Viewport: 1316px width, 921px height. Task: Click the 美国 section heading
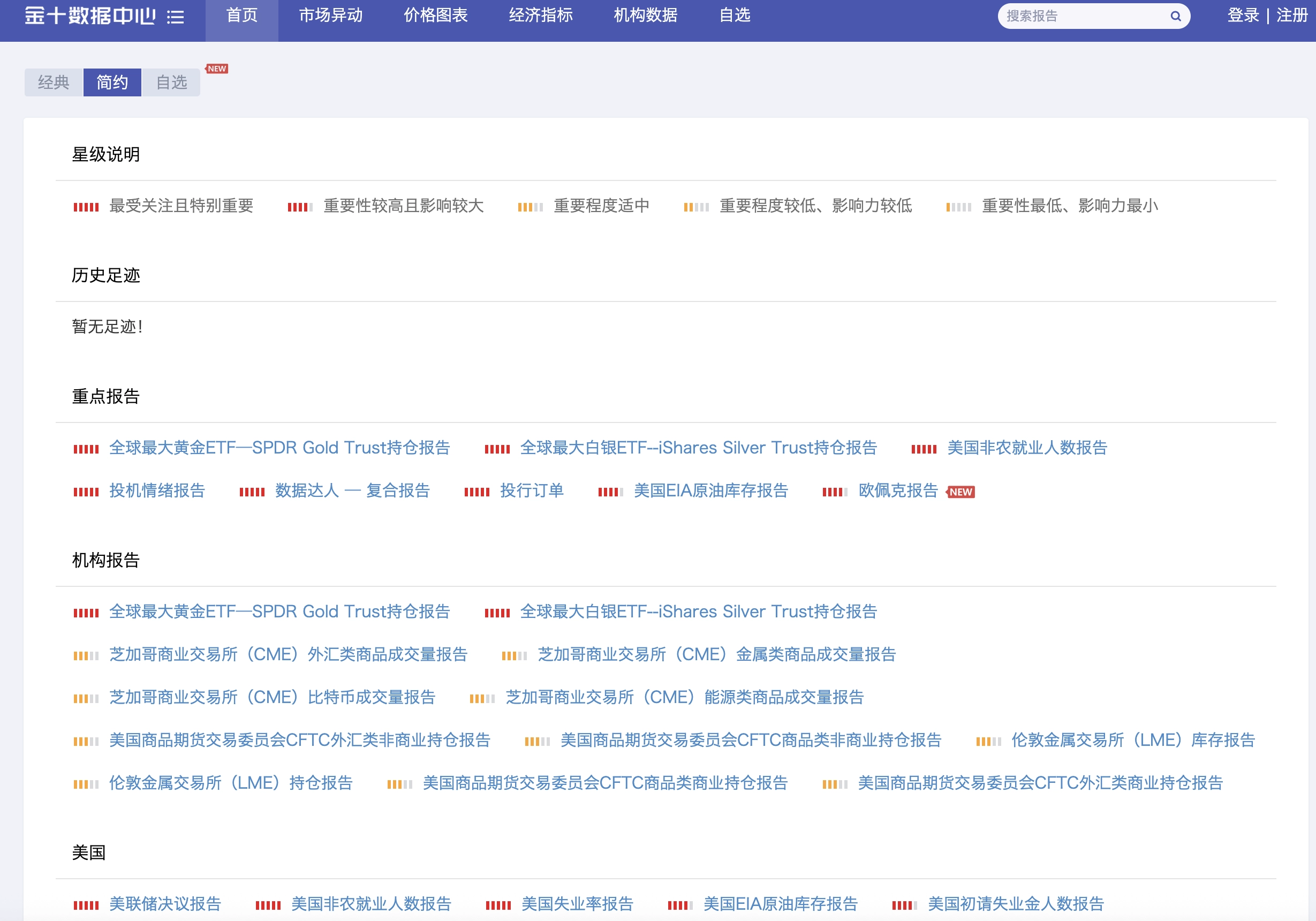coord(89,853)
